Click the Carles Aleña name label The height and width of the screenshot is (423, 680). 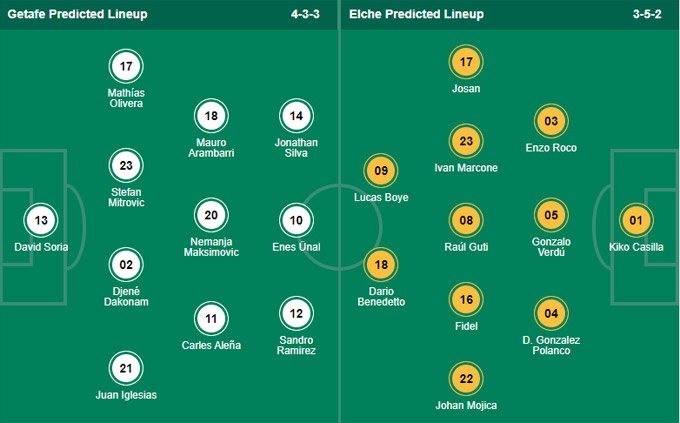tap(211, 345)
